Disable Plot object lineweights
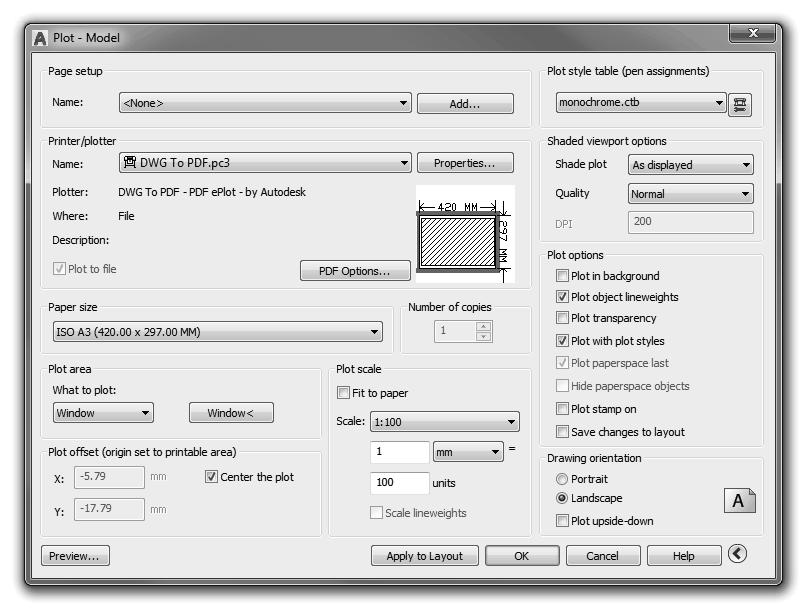The image size is (808, 611). [562, 297]
